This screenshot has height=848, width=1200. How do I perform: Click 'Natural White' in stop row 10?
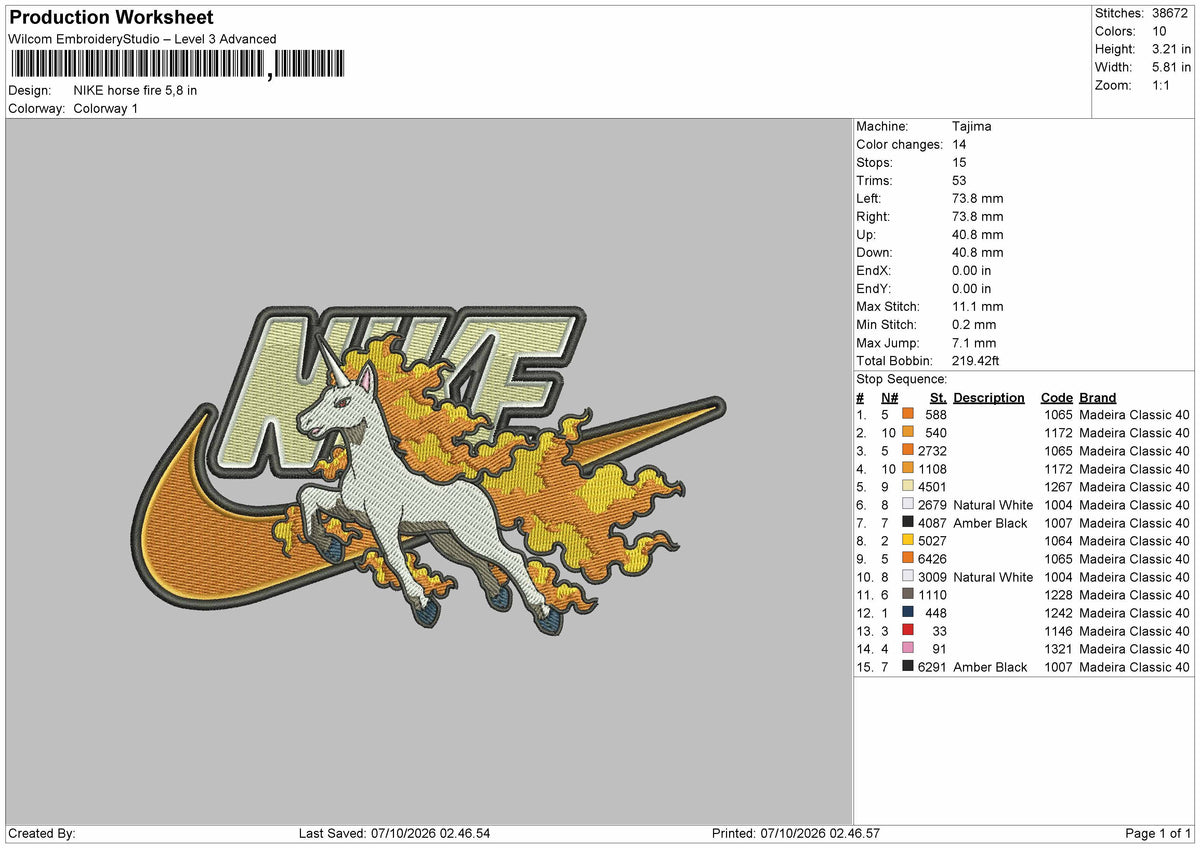click(x=993, y=577)
